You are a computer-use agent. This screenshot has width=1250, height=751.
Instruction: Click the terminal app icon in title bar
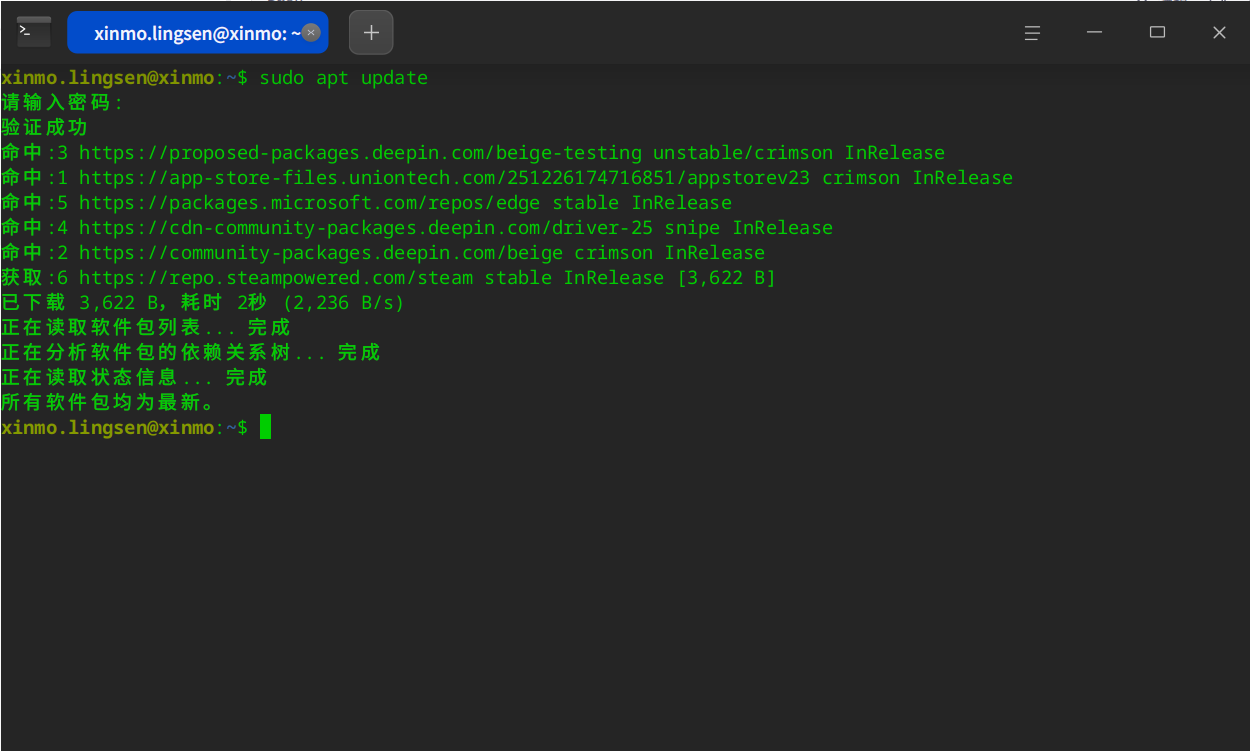click(34, 32)
